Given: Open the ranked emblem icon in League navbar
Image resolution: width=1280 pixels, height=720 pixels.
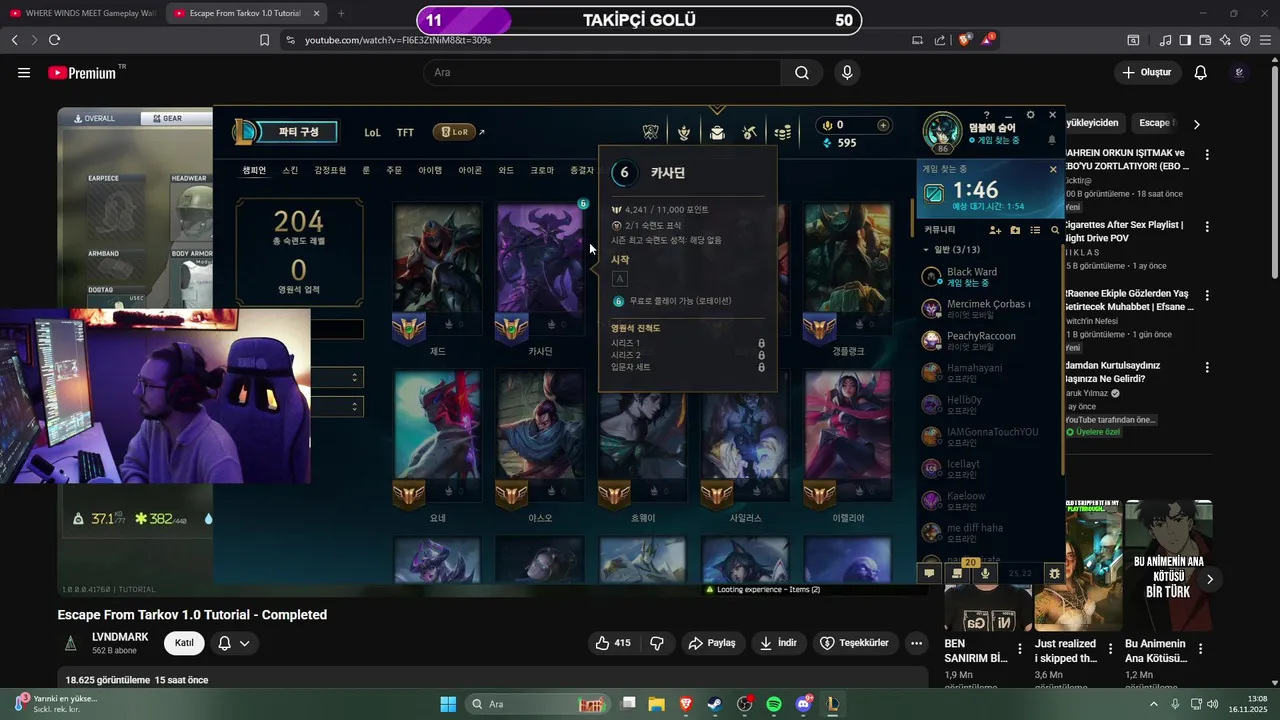Looking at the screenshot, I should point(684,132).
